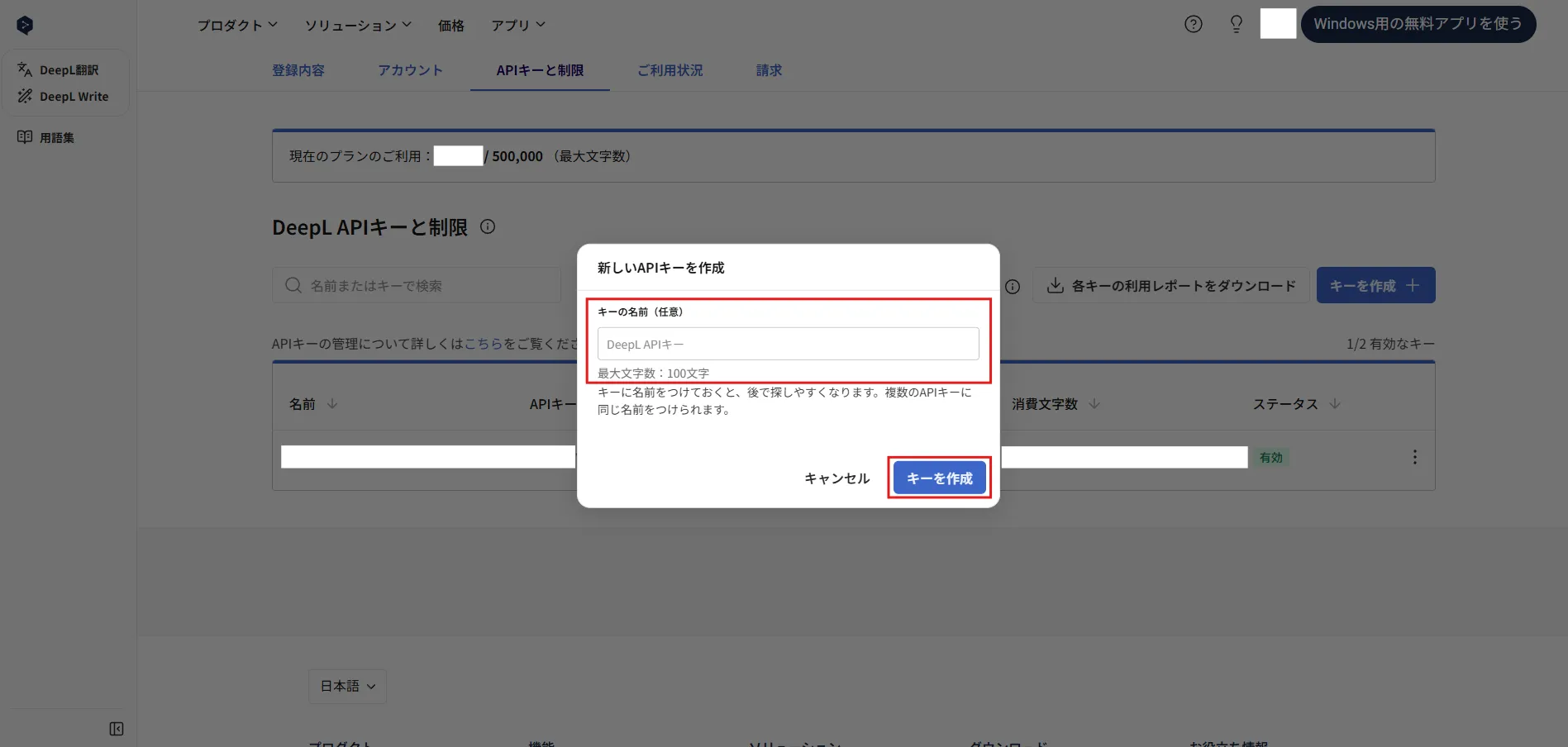Switch to the 登録内容 tab
The width and height of the screenshot is (1568, 747).
298,70
